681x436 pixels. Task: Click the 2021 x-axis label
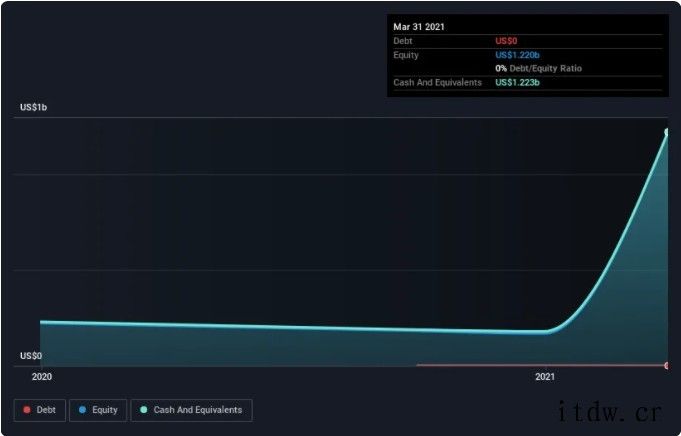(x=545, y=377)
